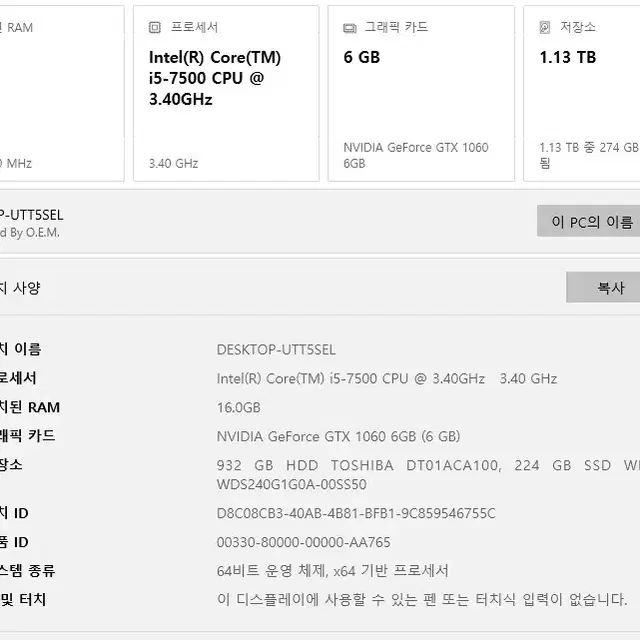Click the i5-7500 processor spec row value
The width and height of the screenshot is (640, 640).
pos(387,379)
